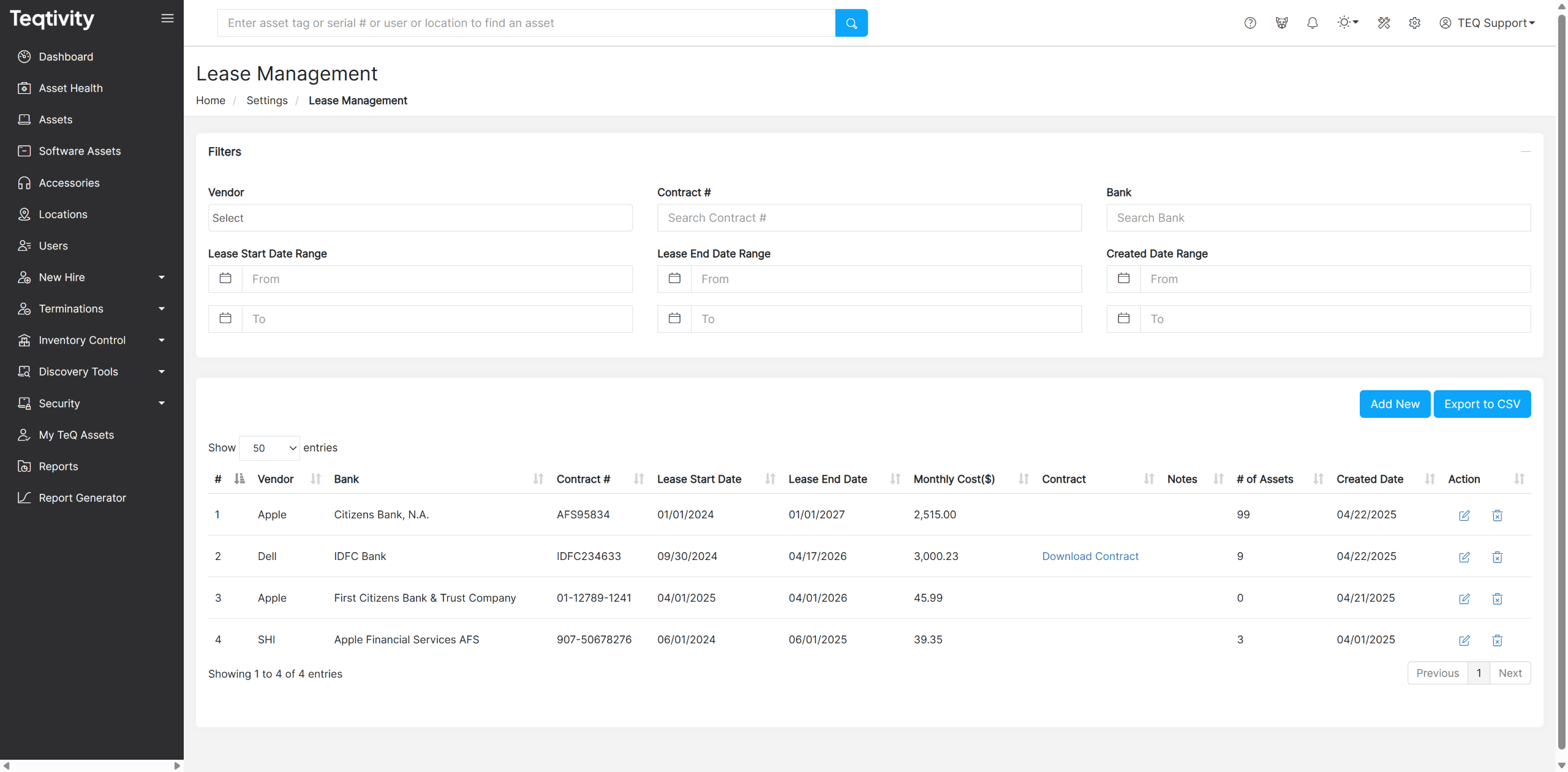This screenshot has width=1568, height=772.
Task: Delete the Apple Citizens Bank lease row
Action: pyautogui.click(x=1497, y=515)
